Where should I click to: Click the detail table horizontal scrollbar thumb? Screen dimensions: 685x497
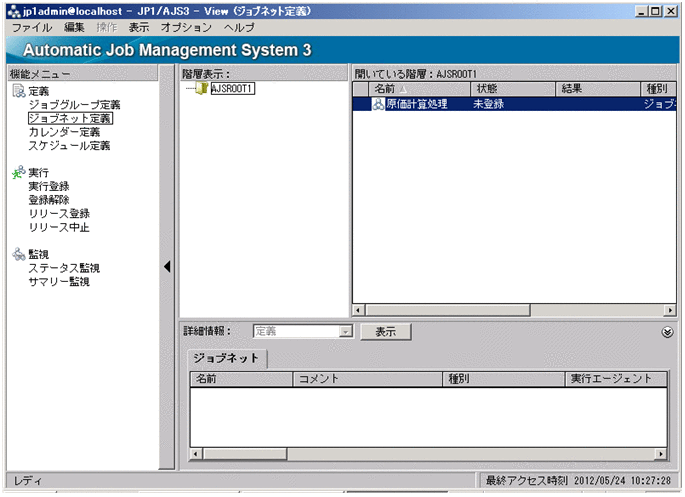pos(245,454)
